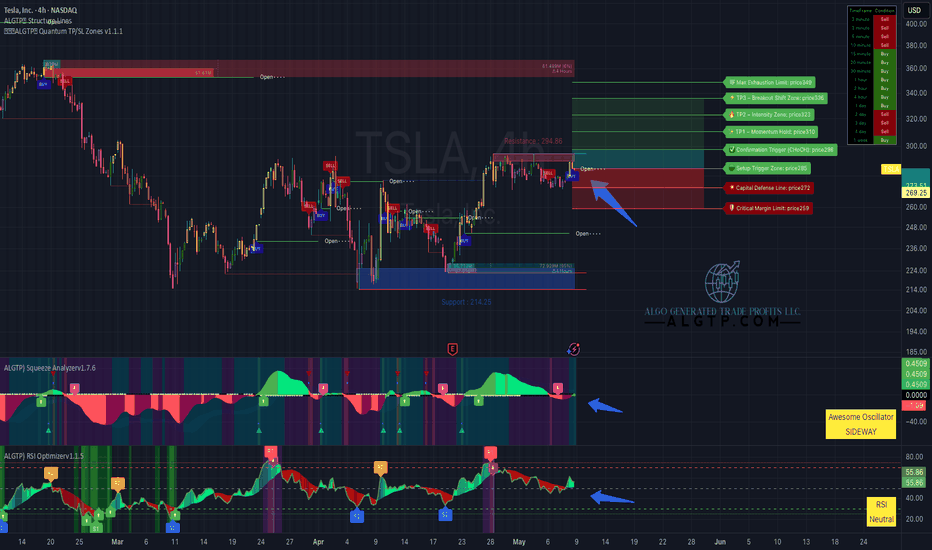Click the May label on the date axis
This screenshot has width=932, height=550.
click(x=519, y=542)
